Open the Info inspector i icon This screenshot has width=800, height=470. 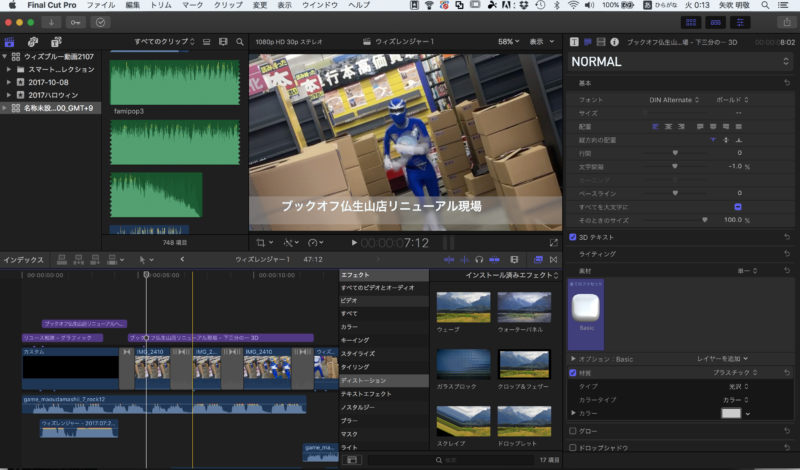pyautogui.click(x=614, y=42)
